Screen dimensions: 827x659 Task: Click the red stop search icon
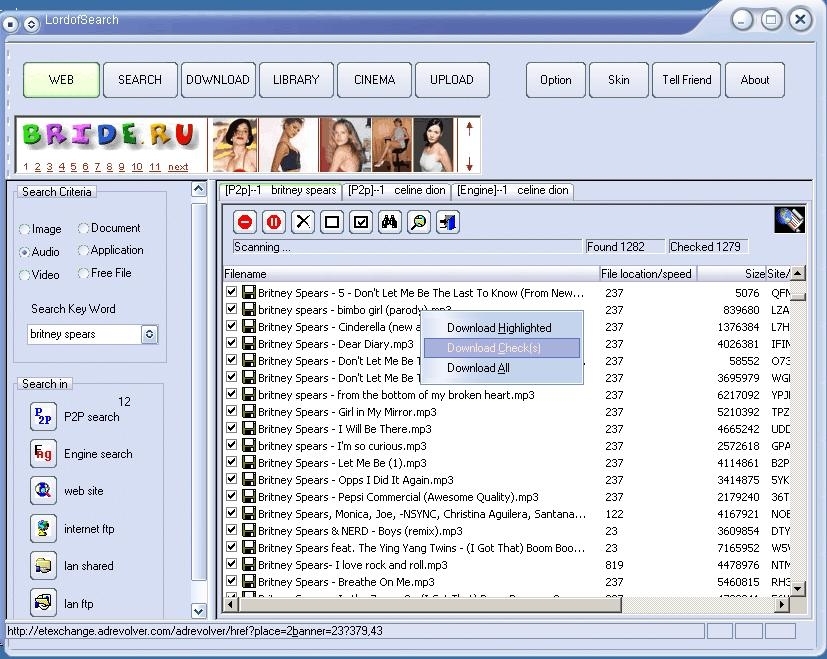click(245, 222)
